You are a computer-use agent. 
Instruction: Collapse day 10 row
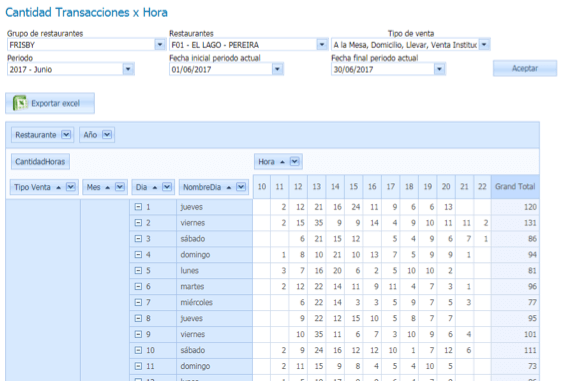point(138,350)
